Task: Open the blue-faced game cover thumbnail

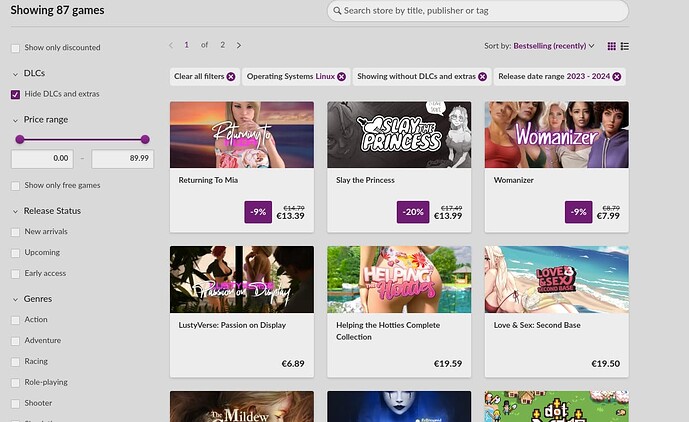Action: click(x=399, y=407)
